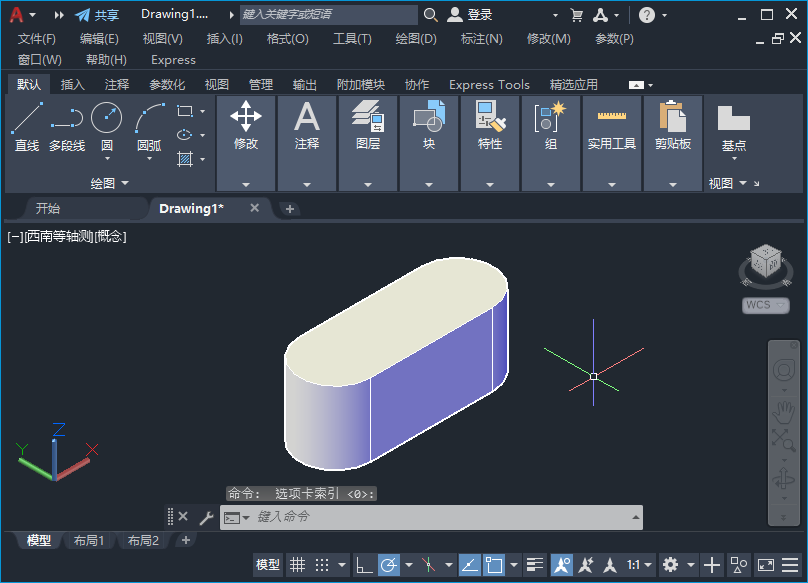Toggle polar tracking in status bar
Image resolution: width=808 pixels, height=583 pixels.
pos(388,565)
